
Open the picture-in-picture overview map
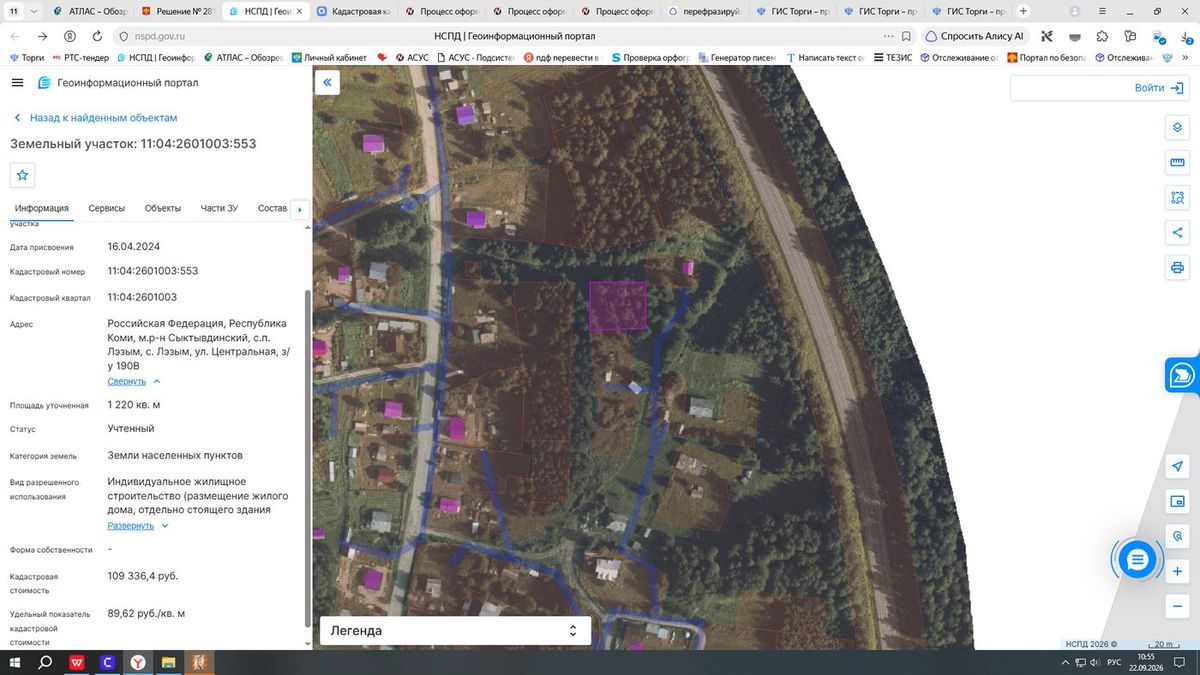pyautogui.click(x=1177, y=502)
